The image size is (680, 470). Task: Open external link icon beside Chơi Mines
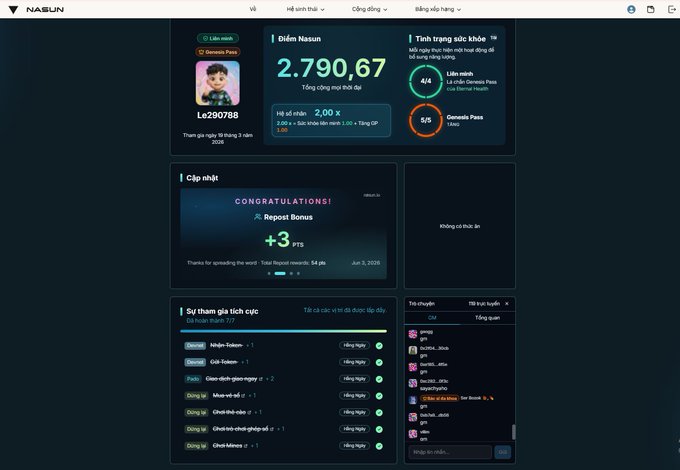245,446
